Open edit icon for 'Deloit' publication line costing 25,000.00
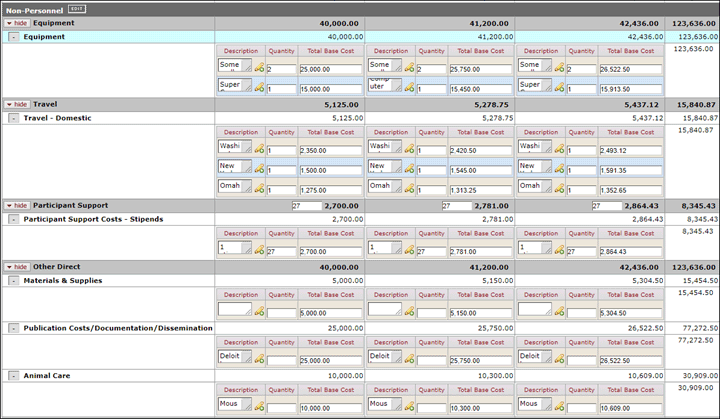The image size is (720, 419). (259, 359)
